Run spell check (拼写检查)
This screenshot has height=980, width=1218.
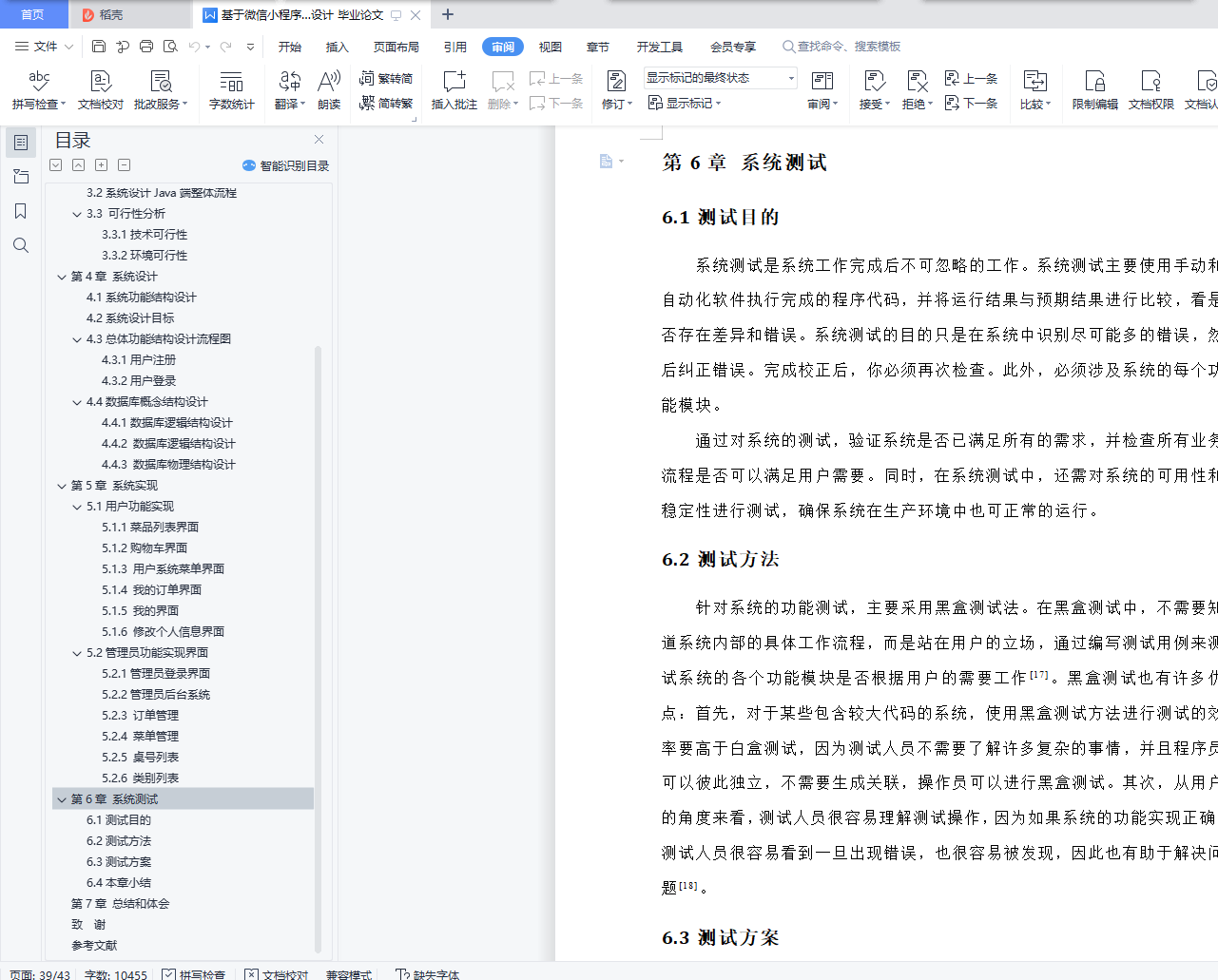tap(39, 90)
